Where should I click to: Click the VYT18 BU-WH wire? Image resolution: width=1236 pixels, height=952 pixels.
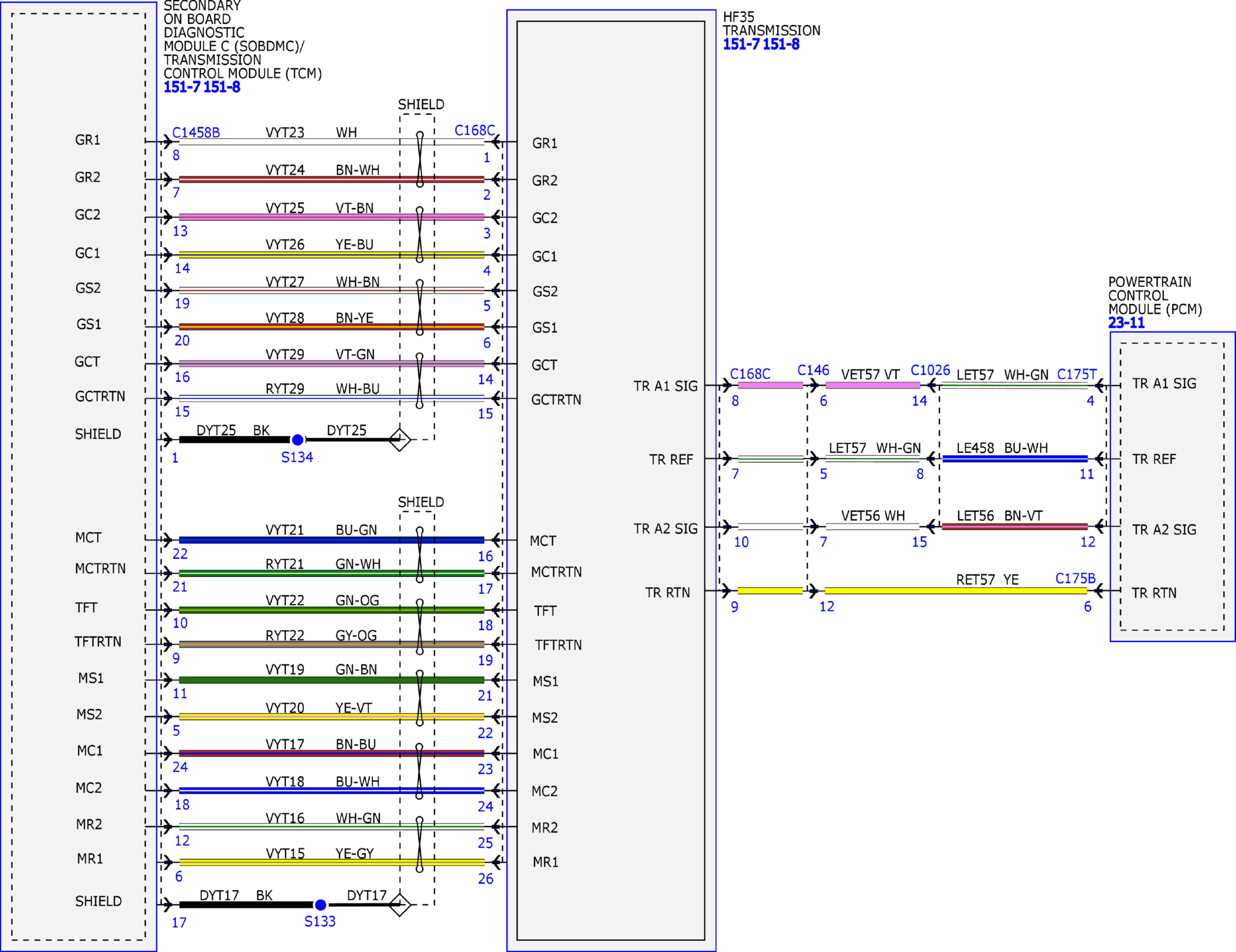pos(331,791)
